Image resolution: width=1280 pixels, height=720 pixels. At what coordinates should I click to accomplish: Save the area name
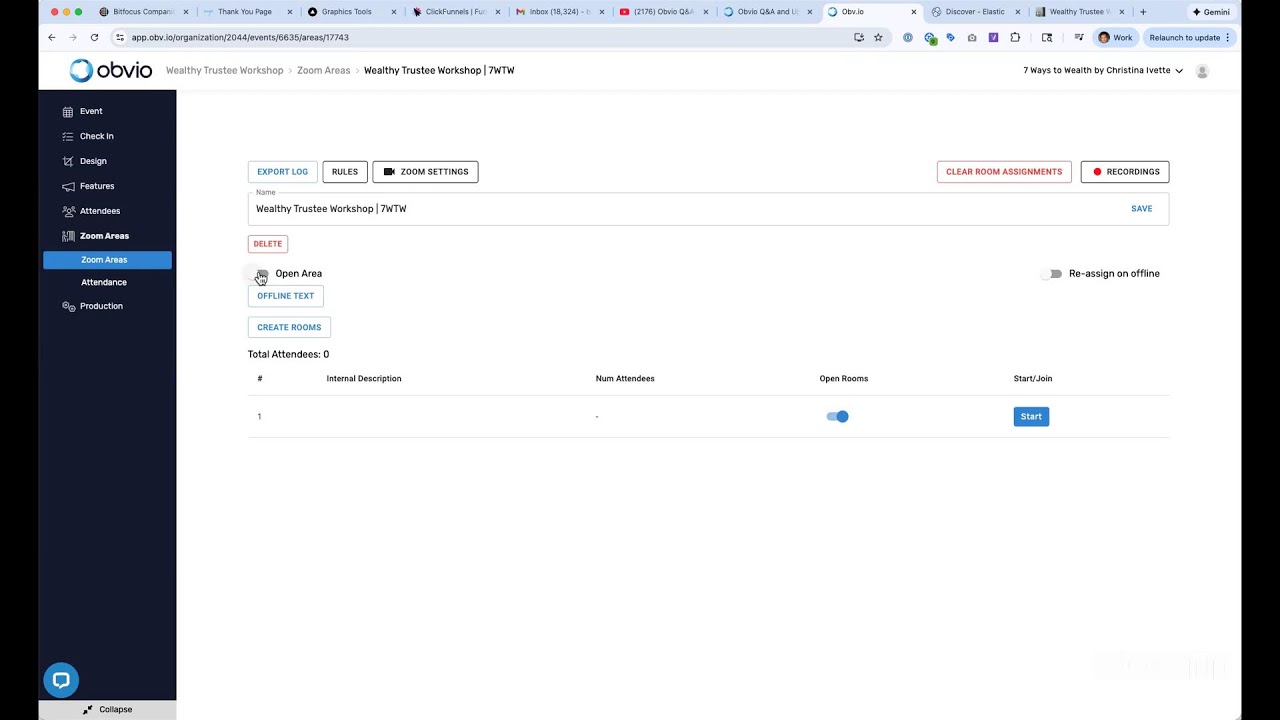point(1142,209)
